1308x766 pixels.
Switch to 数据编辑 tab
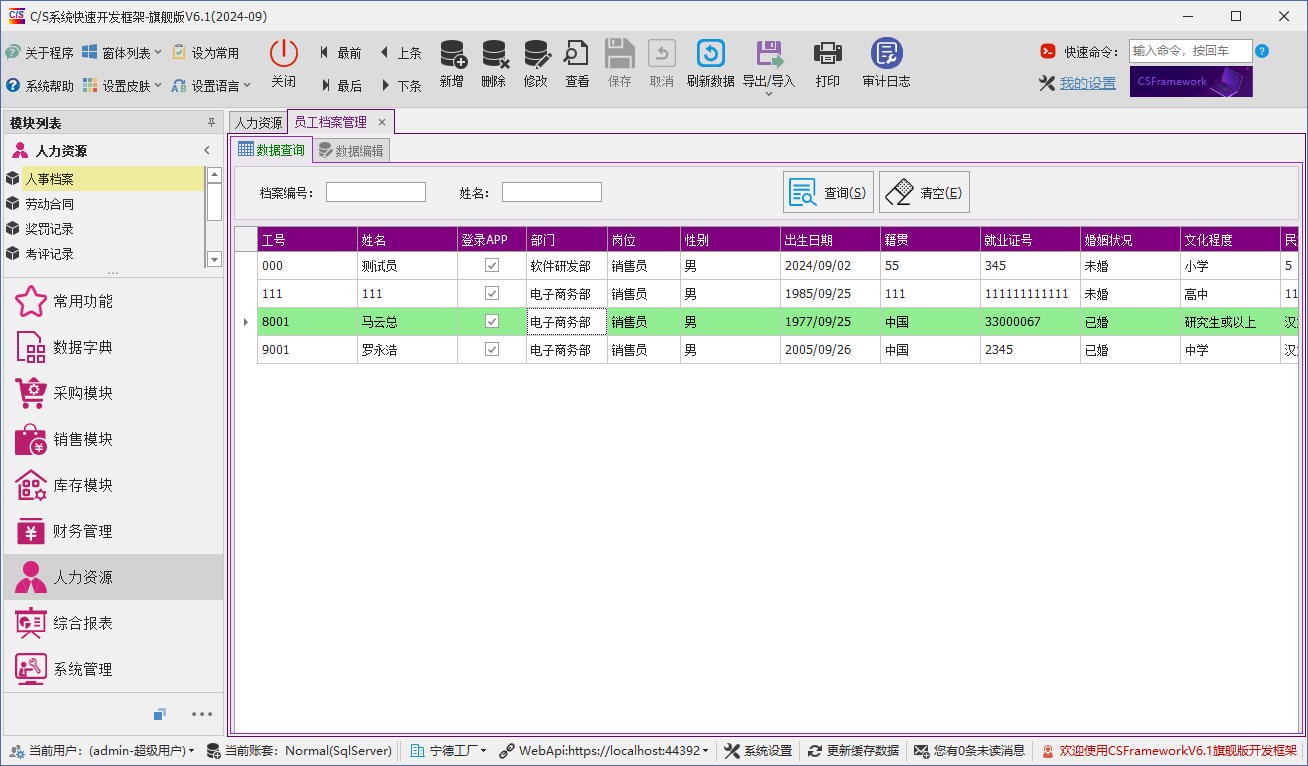pyautogui.click(x=350, y=151)
